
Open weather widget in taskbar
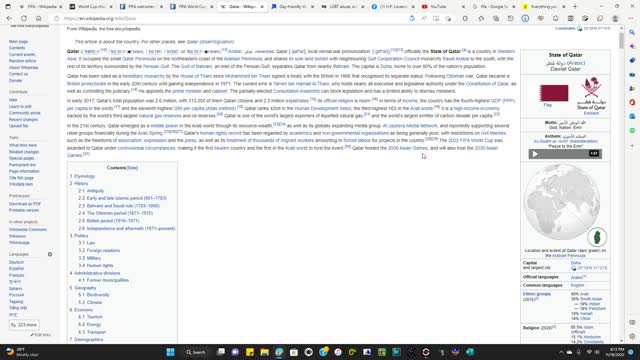pos(22,352)
